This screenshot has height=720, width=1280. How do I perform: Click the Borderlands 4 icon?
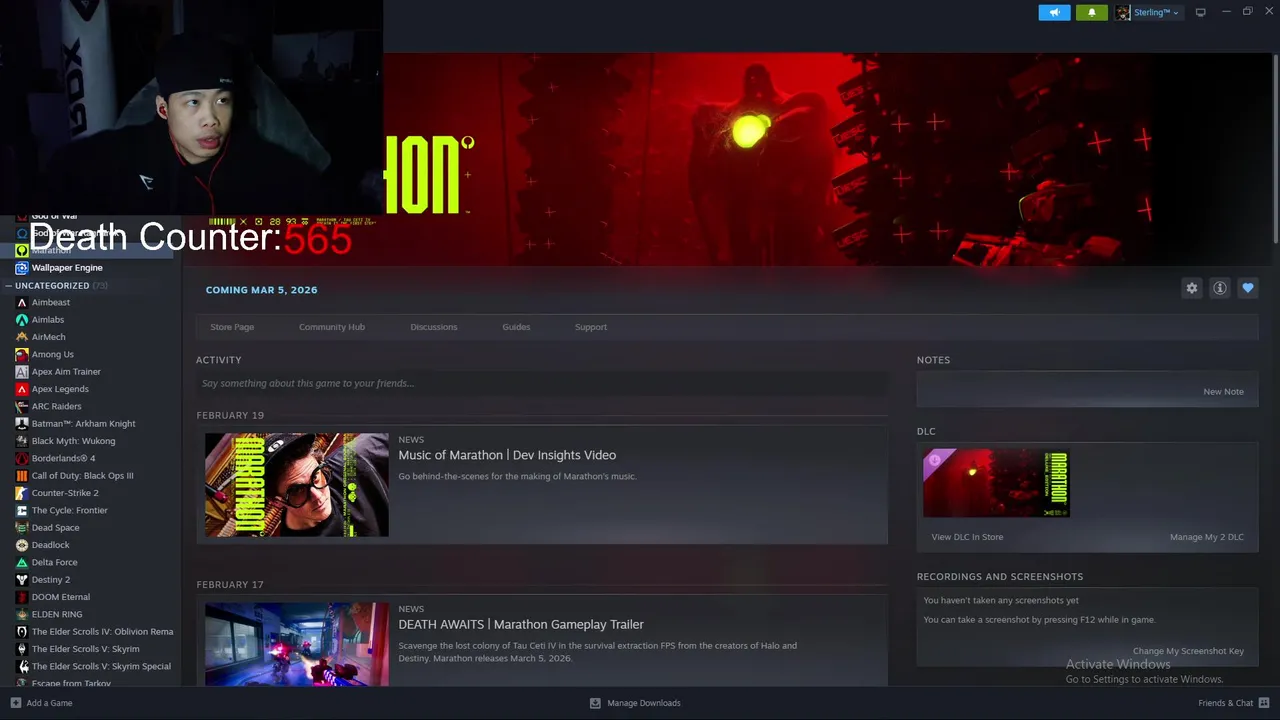[22, 458]
